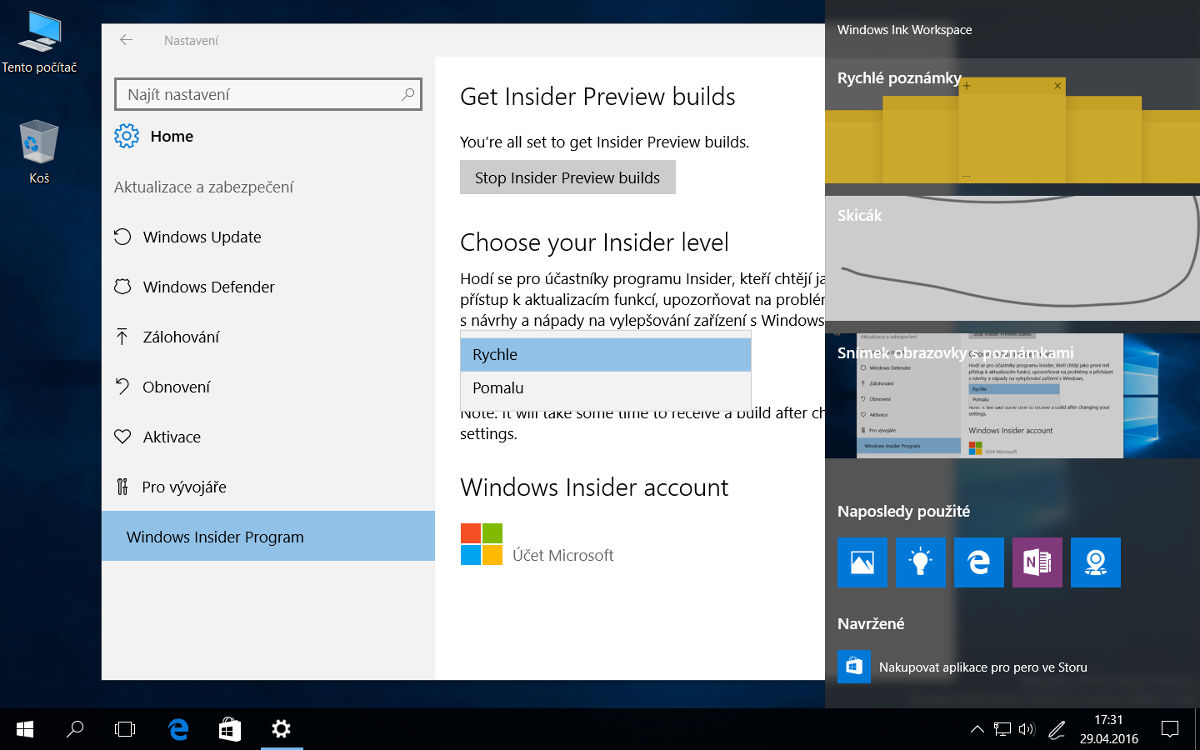Click Stop Insider Preview builds button
The image size is (1200, 750).
567,177
